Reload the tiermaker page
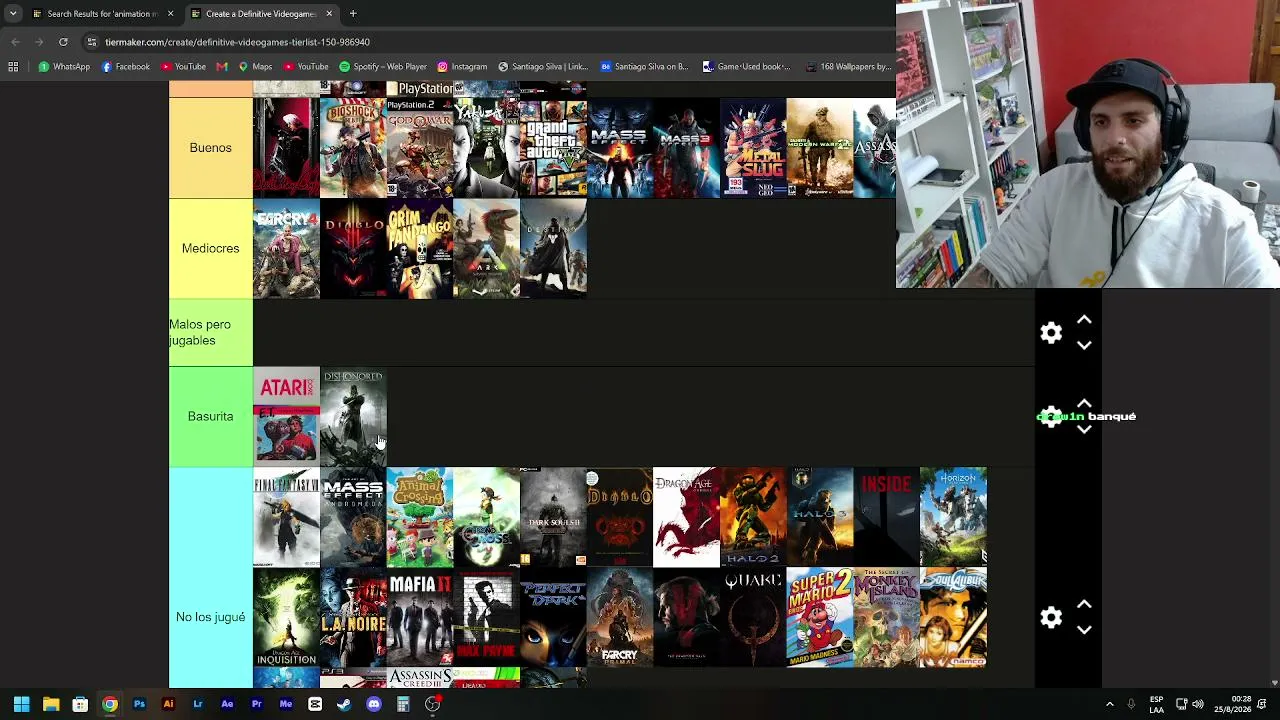This screenshot has width=1280, height=720. click(x=63, y=42)
